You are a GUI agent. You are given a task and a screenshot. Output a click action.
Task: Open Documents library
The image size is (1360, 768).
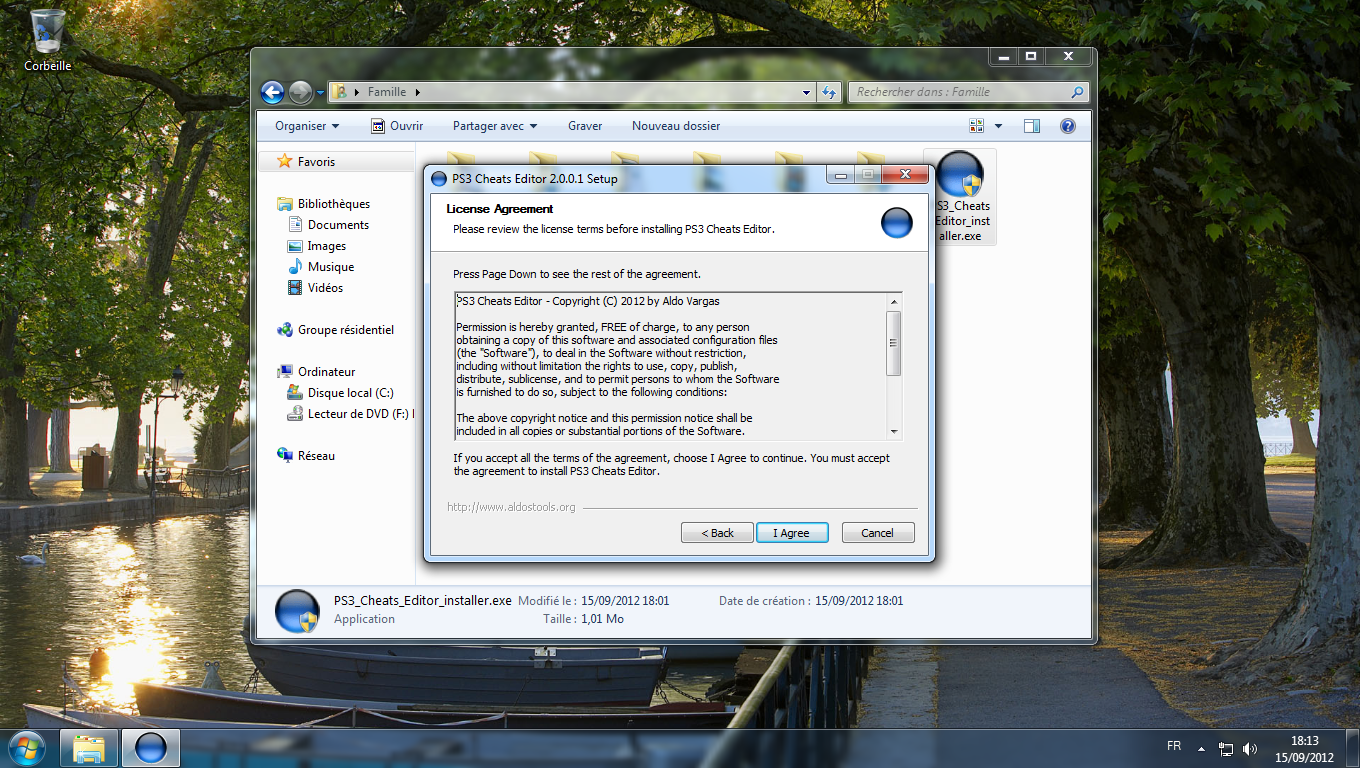(x=338, y=225)
